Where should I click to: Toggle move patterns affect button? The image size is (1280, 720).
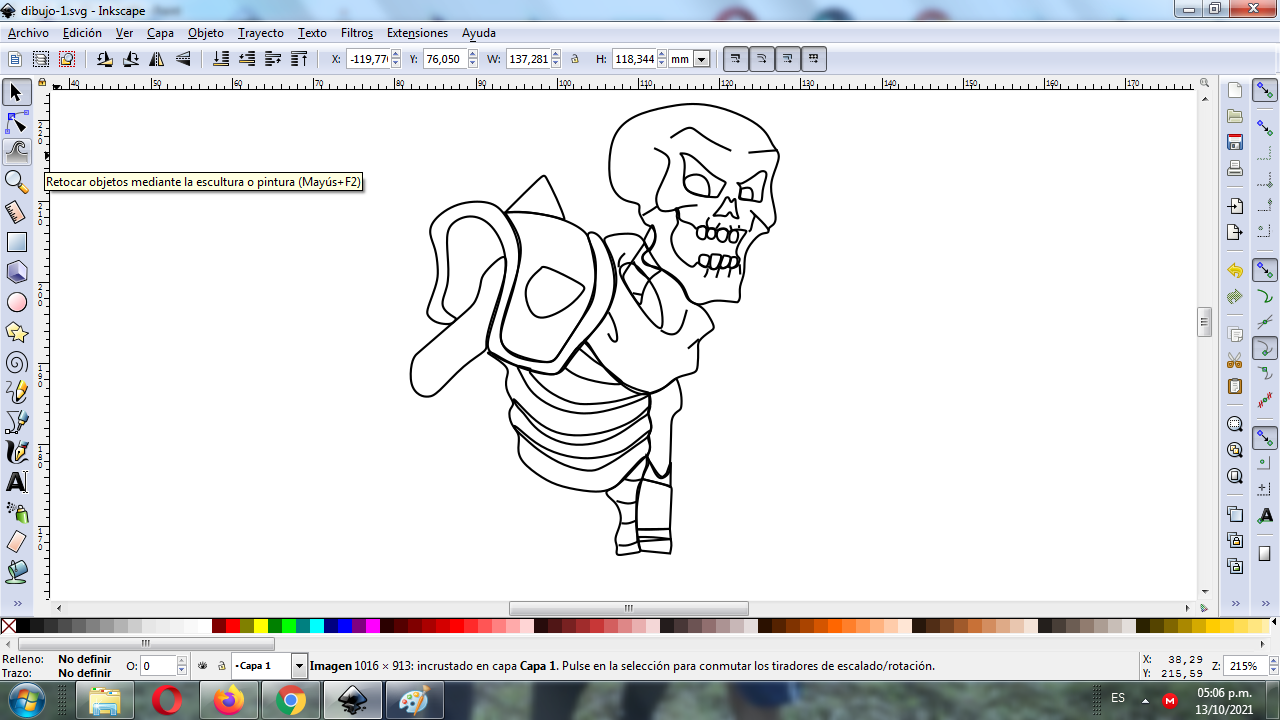814,59
